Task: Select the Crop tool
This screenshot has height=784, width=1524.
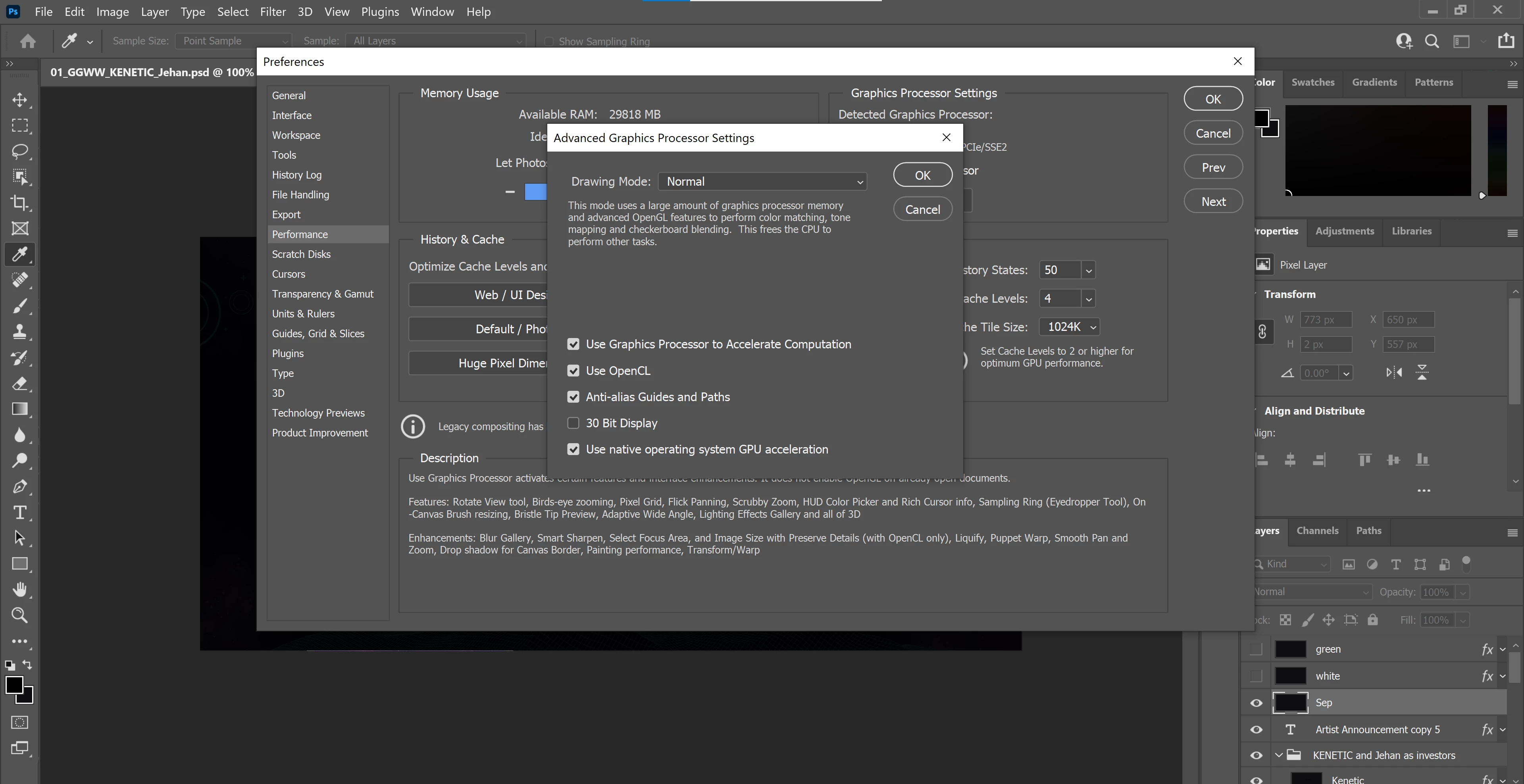Action: [19, 203]
